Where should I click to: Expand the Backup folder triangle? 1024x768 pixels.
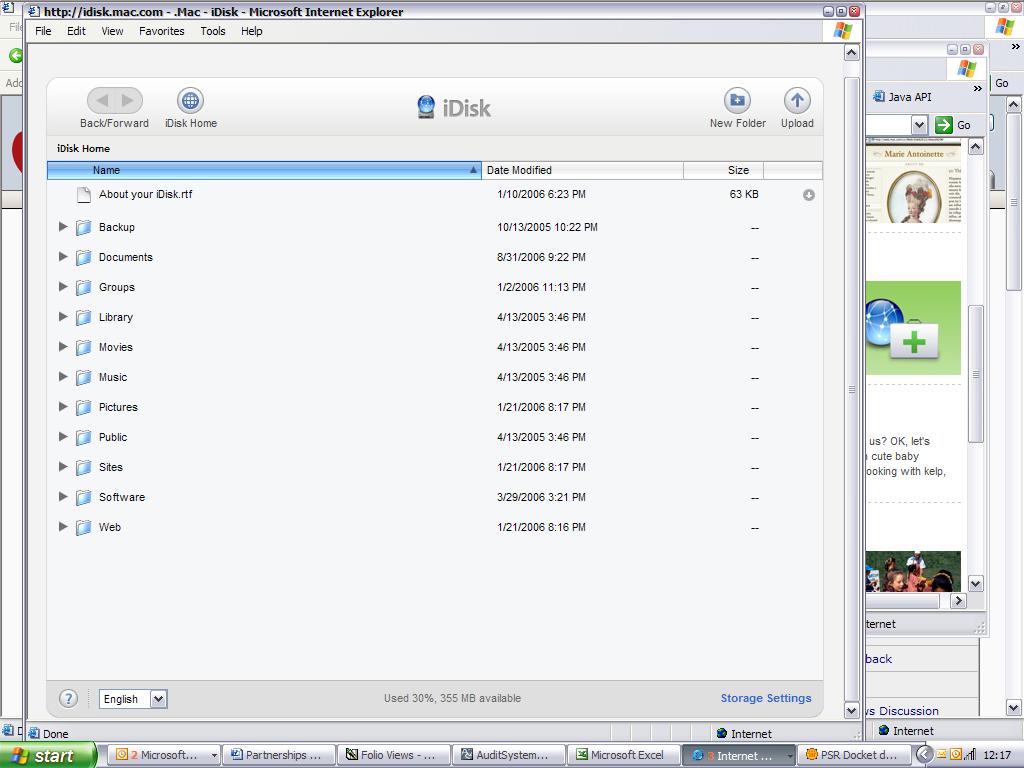(x=63, y=227)
